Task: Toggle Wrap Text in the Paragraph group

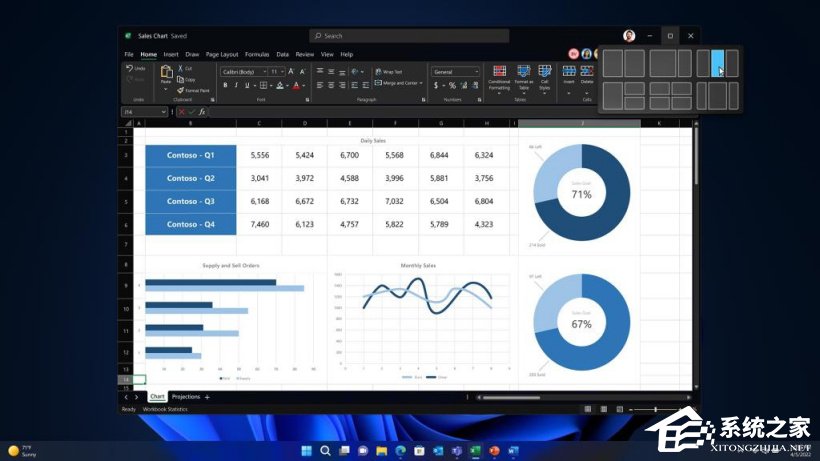Action: coord(388,72)
